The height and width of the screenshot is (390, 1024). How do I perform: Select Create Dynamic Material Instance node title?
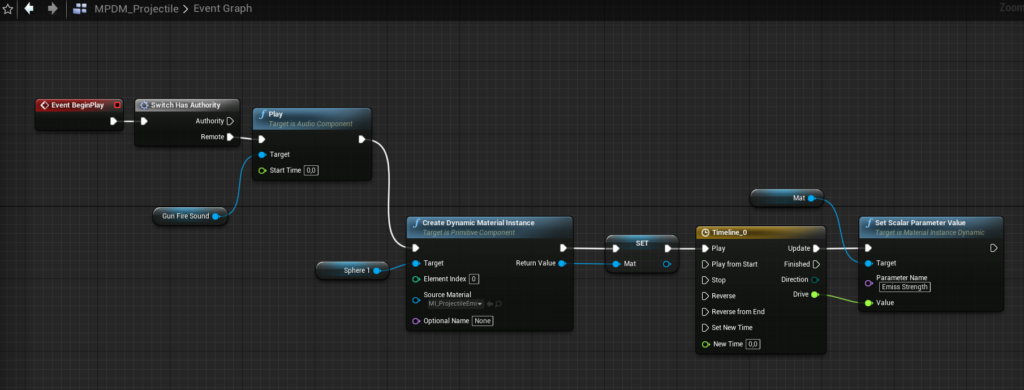tap(479, 223)
